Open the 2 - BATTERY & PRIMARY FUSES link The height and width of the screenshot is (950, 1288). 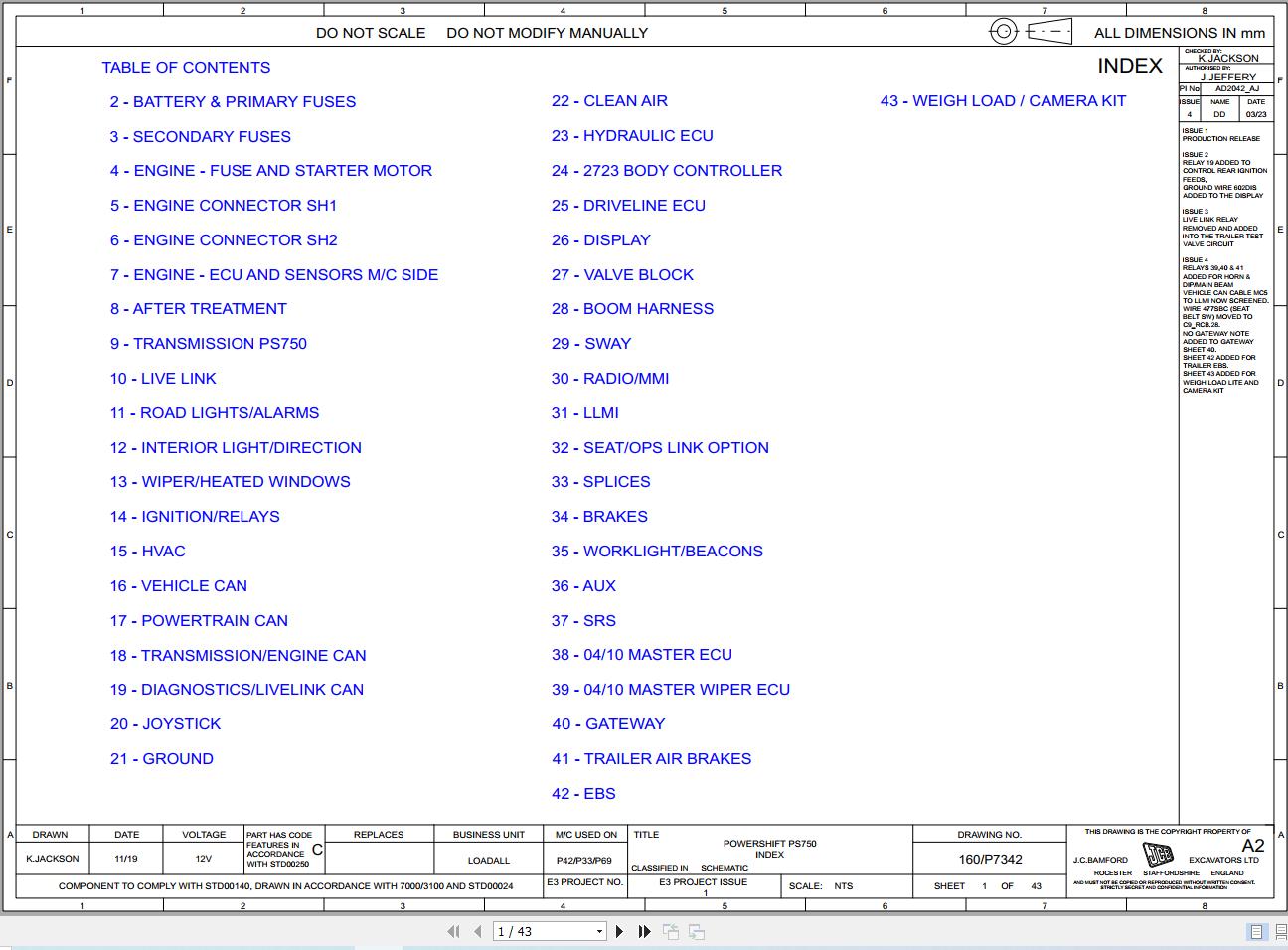pos(233,101)
